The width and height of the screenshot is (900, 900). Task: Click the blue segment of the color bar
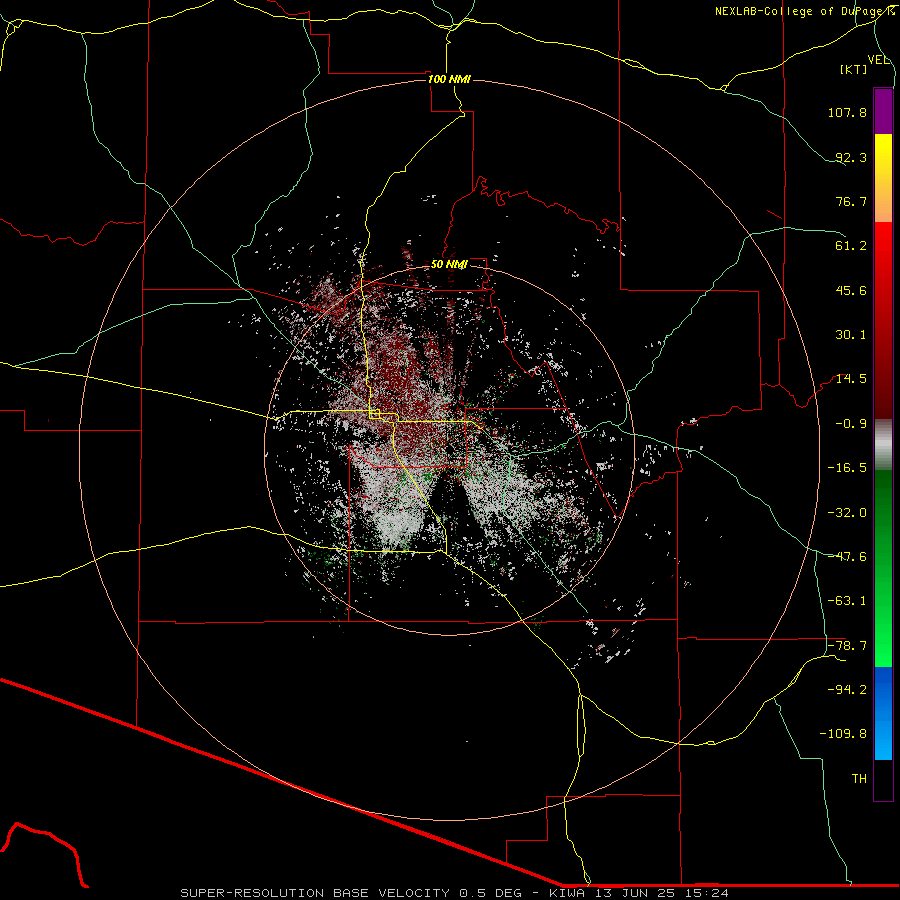click(x=883, y=713)
